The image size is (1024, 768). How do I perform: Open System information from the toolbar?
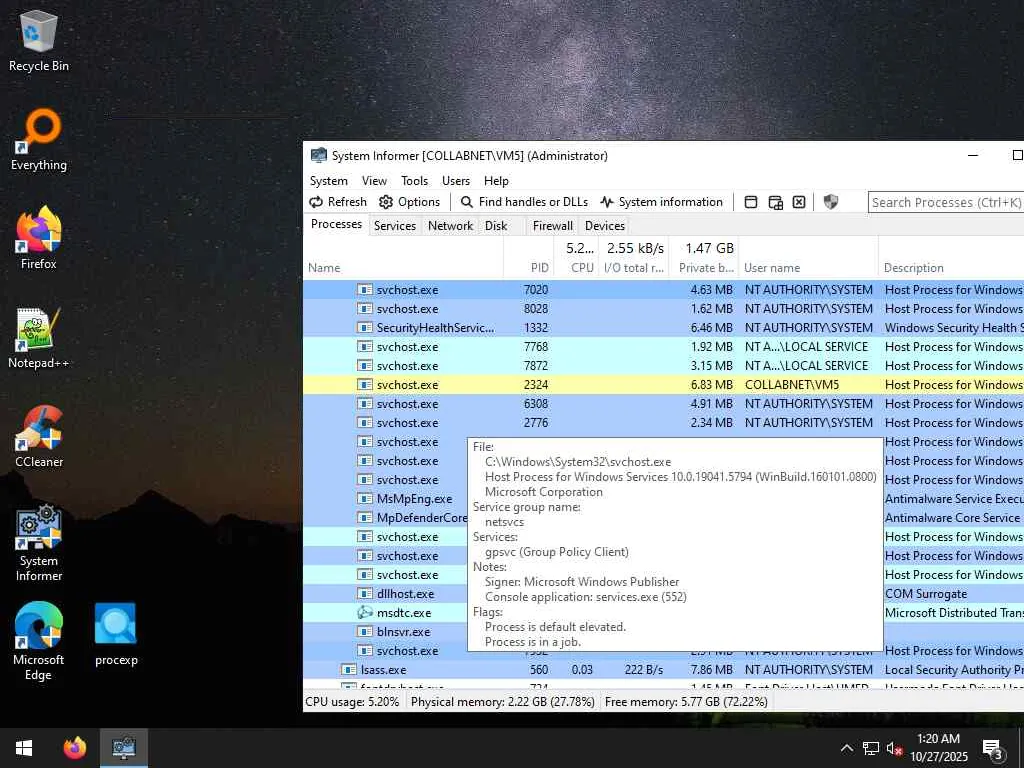tap(662, 202)
